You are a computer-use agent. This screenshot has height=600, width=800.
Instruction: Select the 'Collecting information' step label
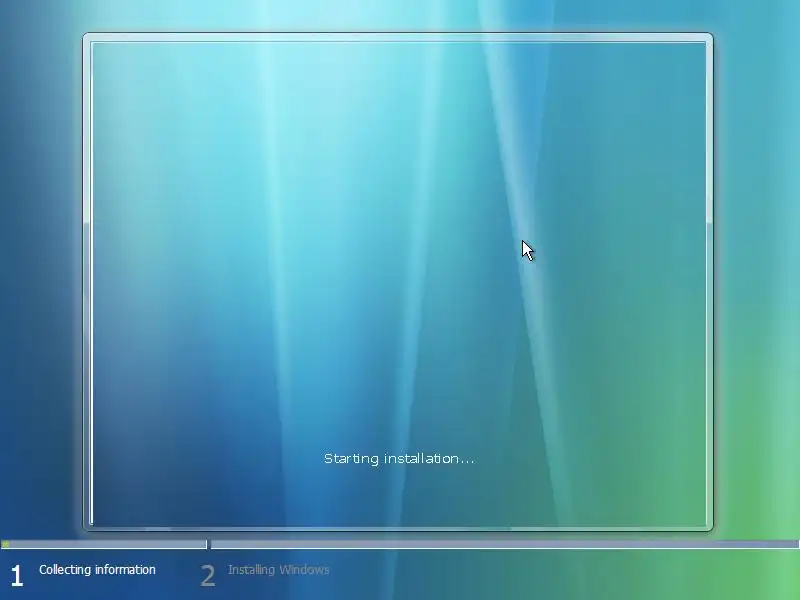[97, 569]
